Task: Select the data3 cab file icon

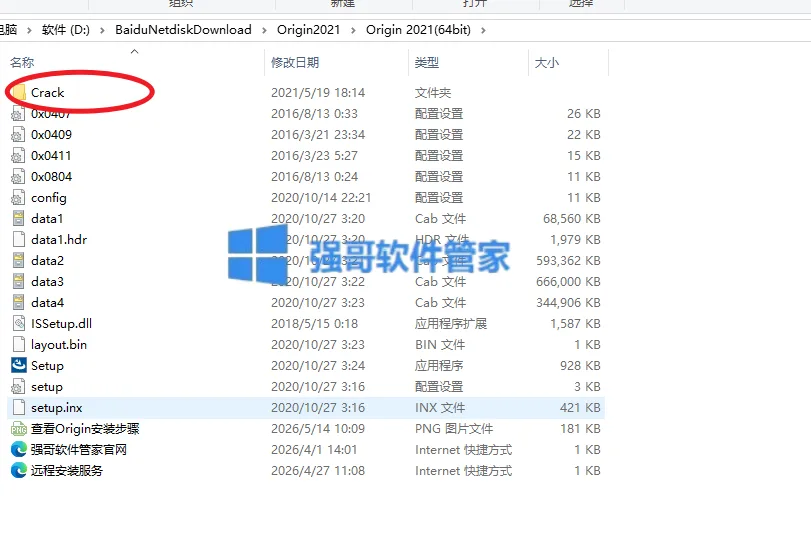Action: point(18,282)
